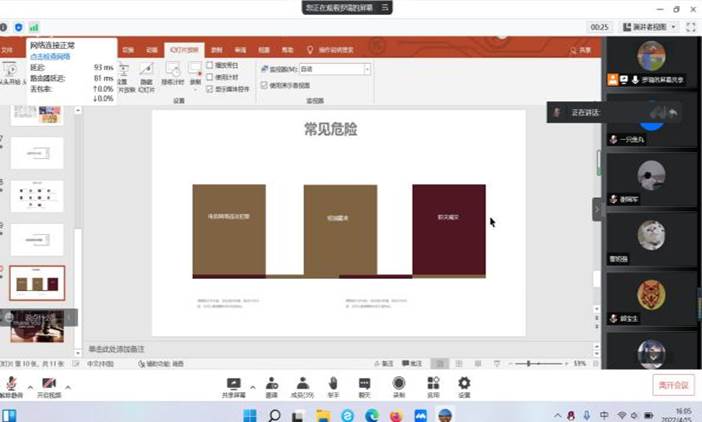Toggle the Use Presenter View checkbox
The height and width of the screenshot is (422, 702).
264,85
